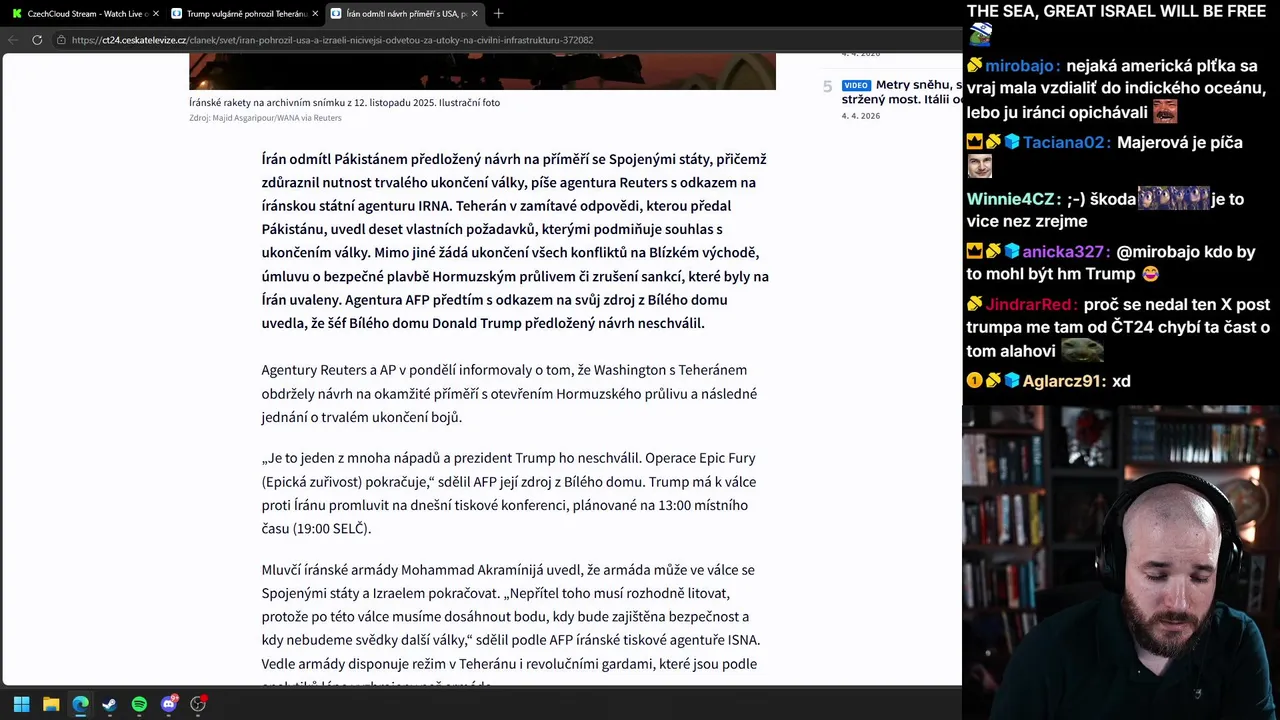Image resolution: width=1280 pixels, height=720 pixels.
Task: Click the emote at end of JindrarRed's message
Action: pos(1082,350)
